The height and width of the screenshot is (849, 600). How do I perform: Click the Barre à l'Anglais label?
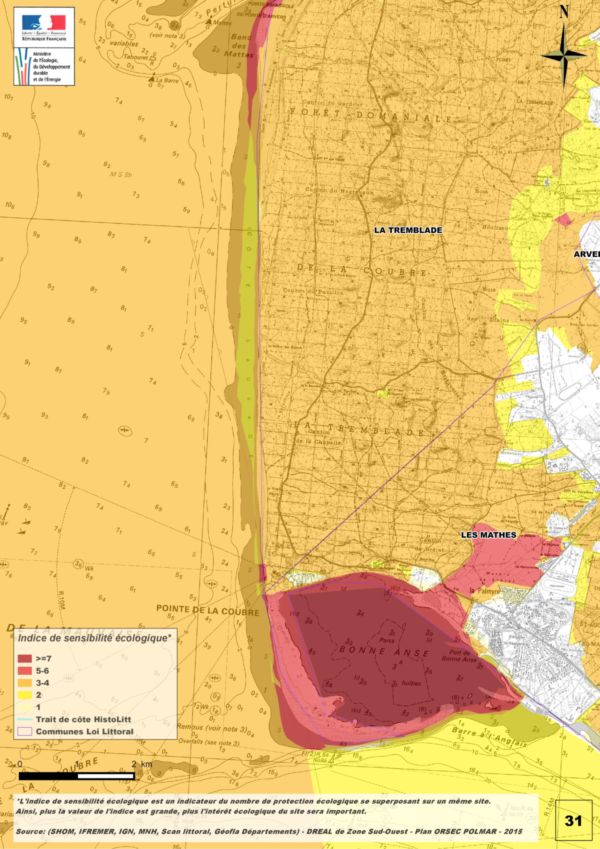point(490,737)
